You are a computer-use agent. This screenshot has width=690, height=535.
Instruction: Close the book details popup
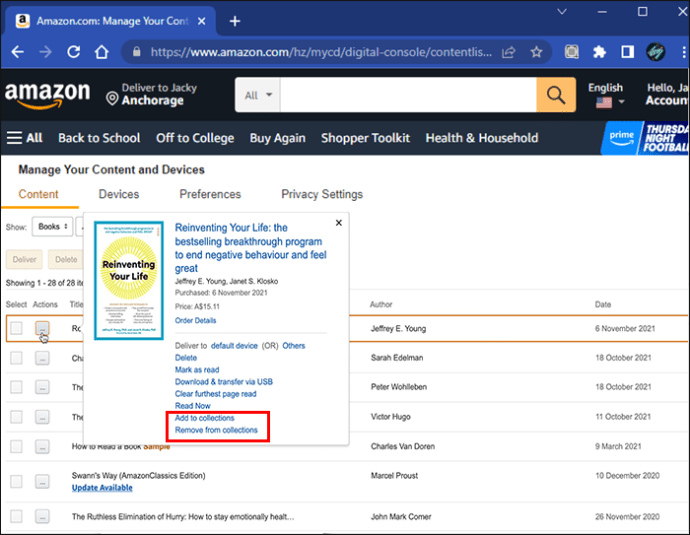click(339, 223)
